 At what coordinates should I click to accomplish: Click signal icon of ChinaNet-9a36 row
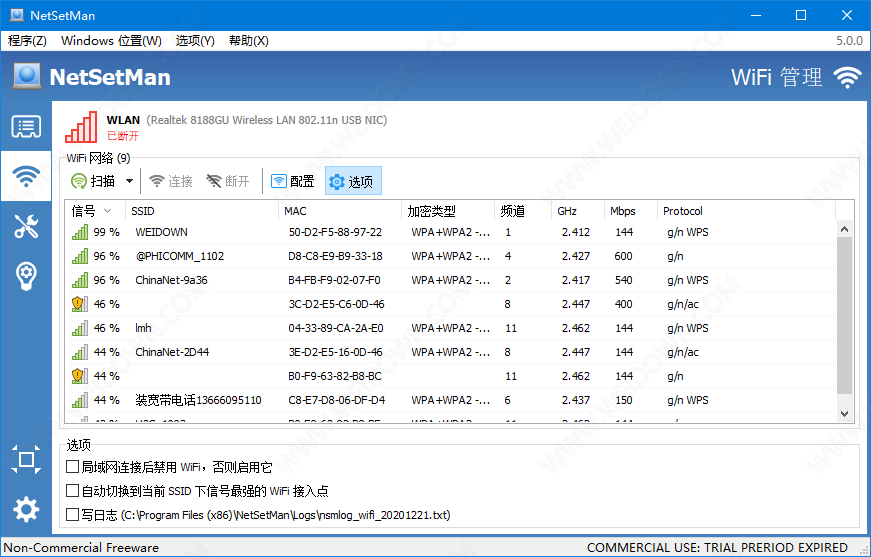click(80, 280)
